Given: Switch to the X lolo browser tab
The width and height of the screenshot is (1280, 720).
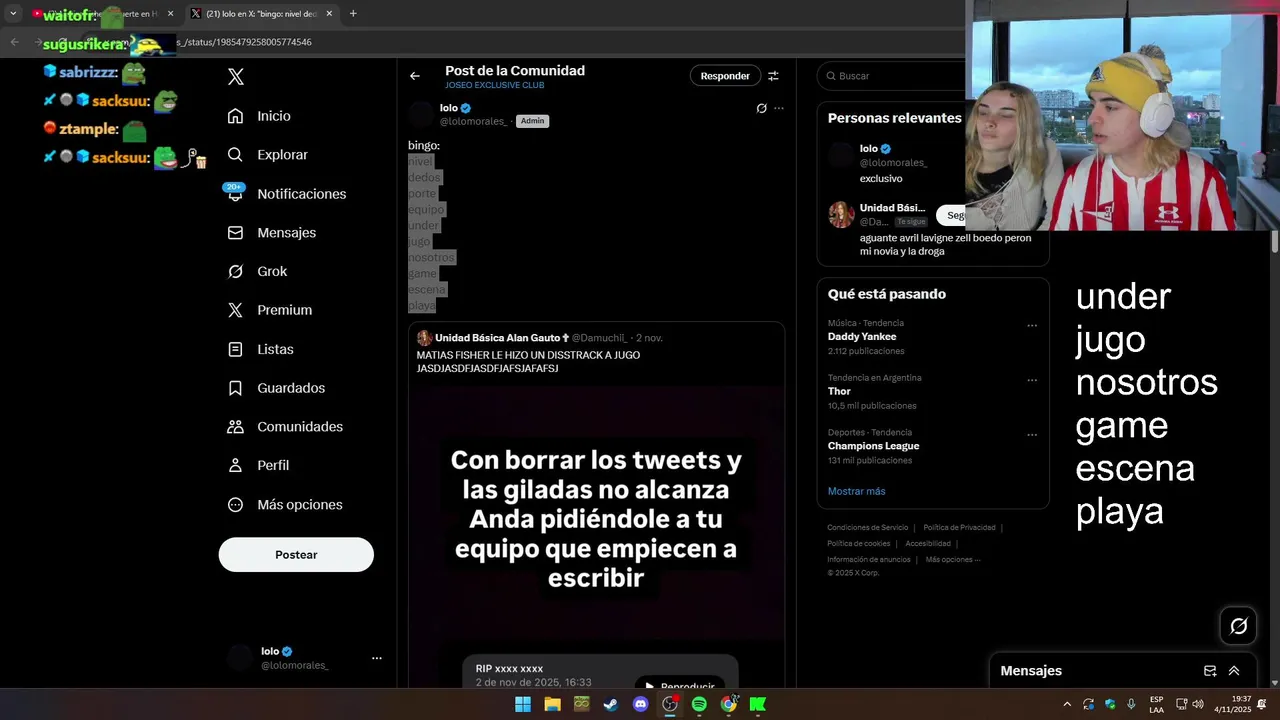Looking at the screenshot, I should (x=264, y=14).
